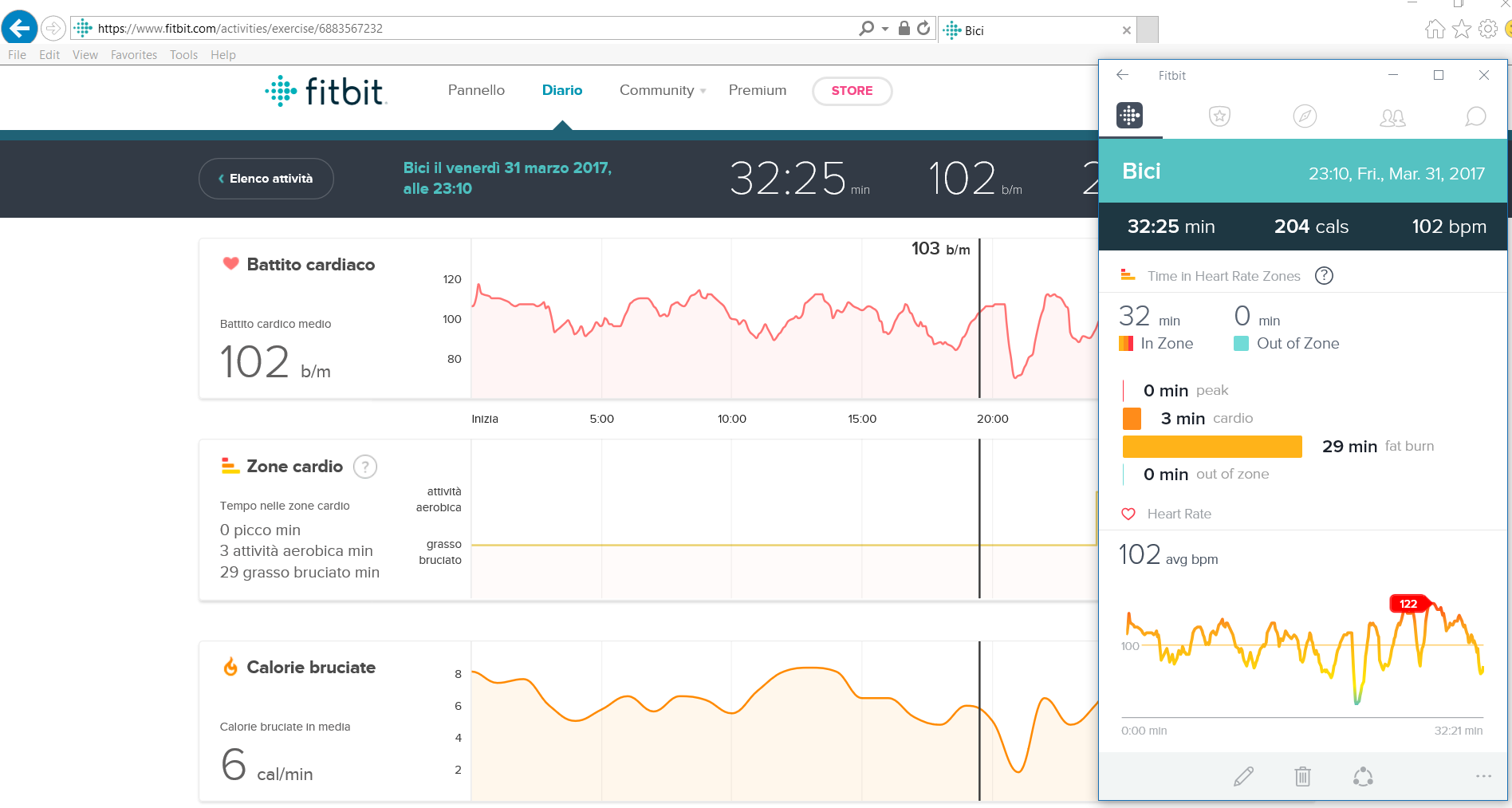The image size is (1512, 808).
Task: Switch to the Diario tab
Action: [x=561, y=90]
